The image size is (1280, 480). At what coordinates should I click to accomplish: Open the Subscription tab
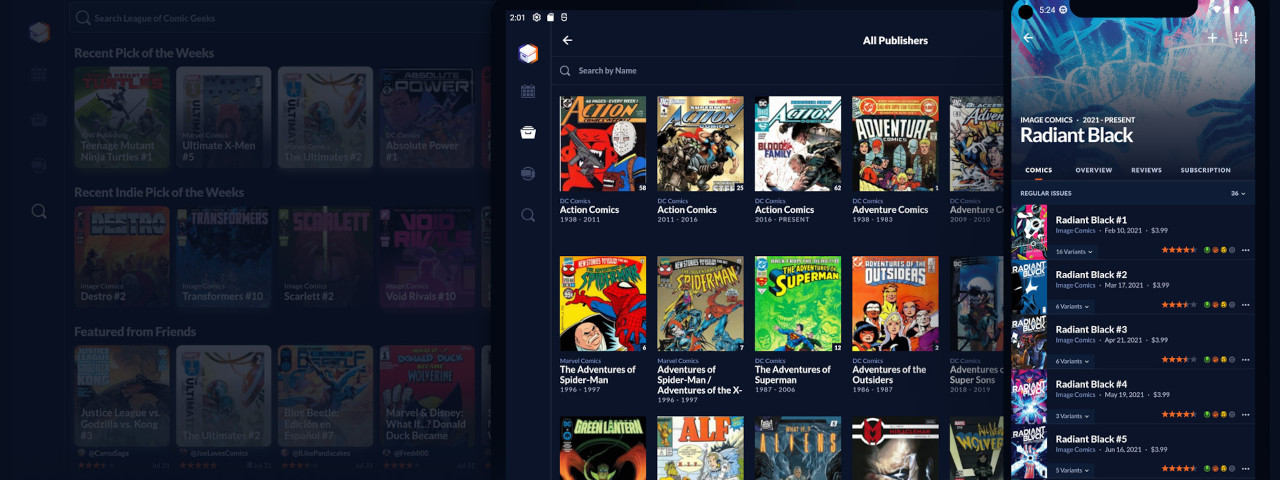coord(1205,170)
